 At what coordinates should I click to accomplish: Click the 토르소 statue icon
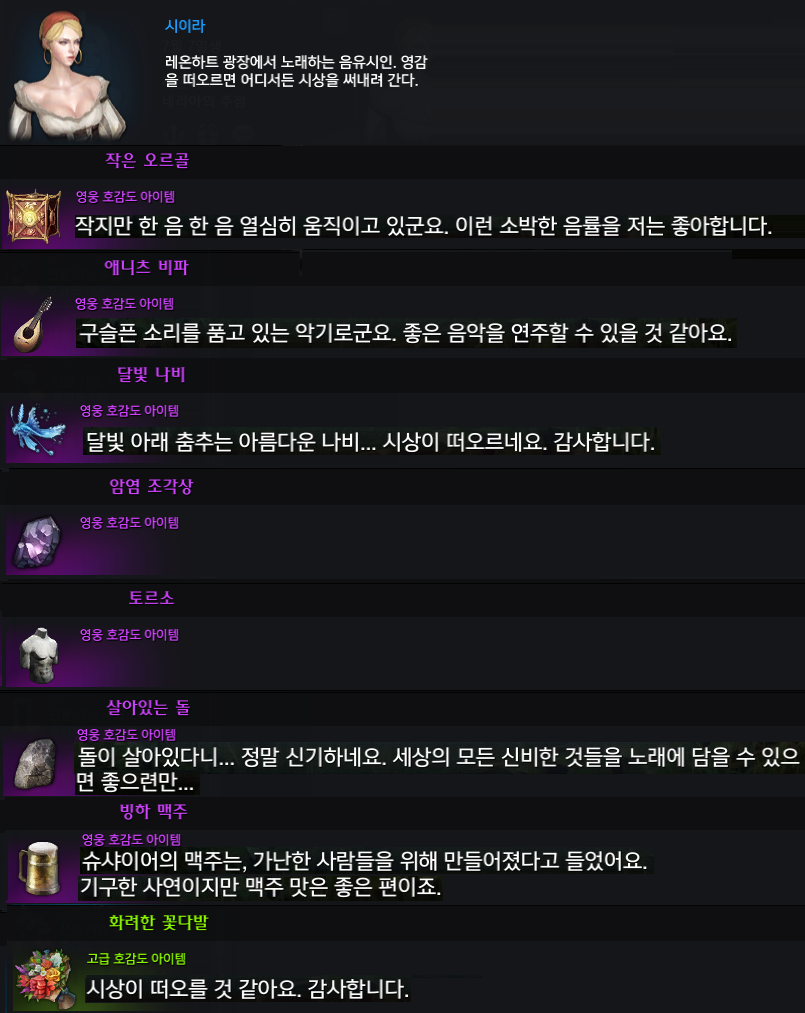click(39, 655)
